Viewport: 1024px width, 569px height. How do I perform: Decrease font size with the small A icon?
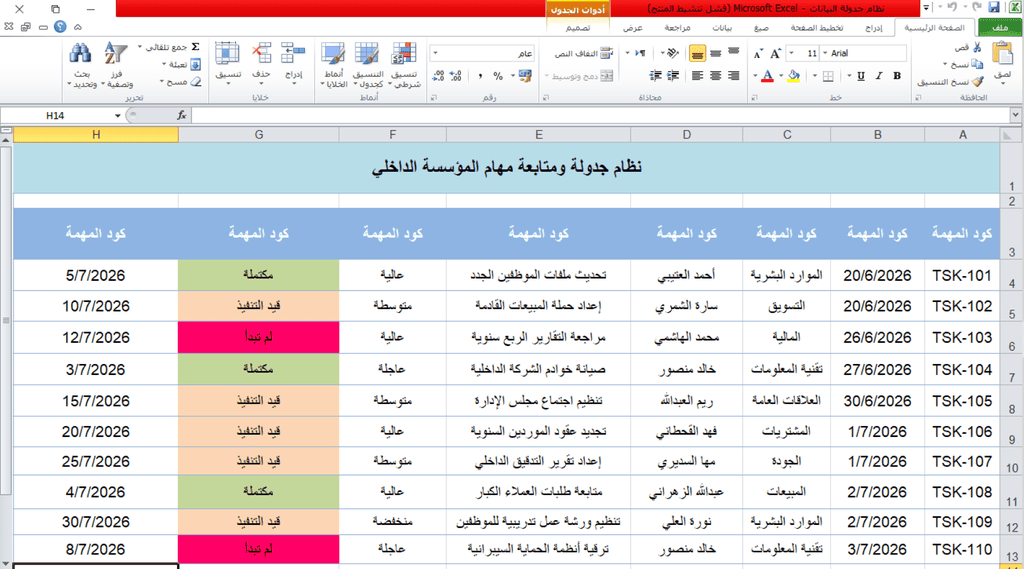coord(758,54)
